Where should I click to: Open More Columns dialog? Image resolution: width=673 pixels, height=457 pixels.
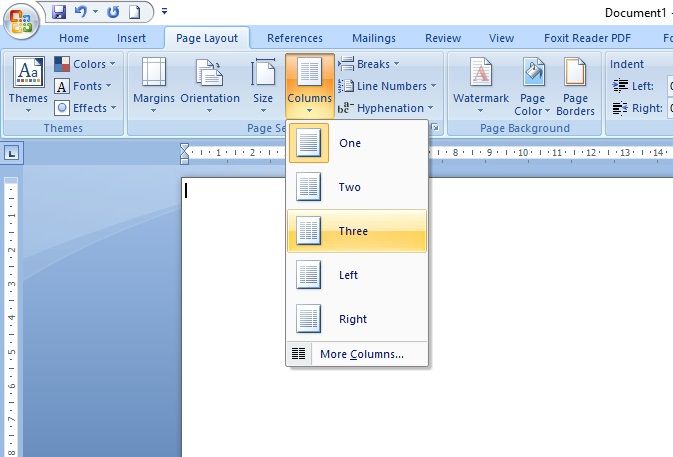[x=357, y=354]
